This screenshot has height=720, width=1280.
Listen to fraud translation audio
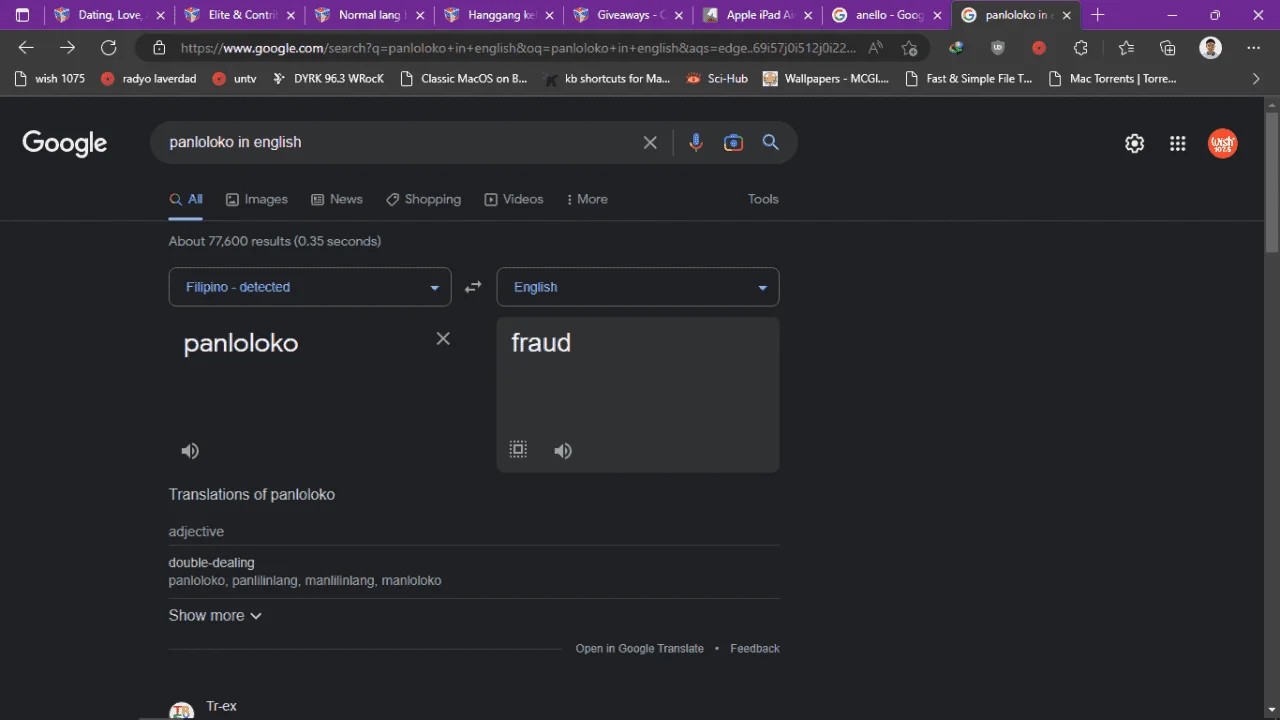click(x=563, y=451)
